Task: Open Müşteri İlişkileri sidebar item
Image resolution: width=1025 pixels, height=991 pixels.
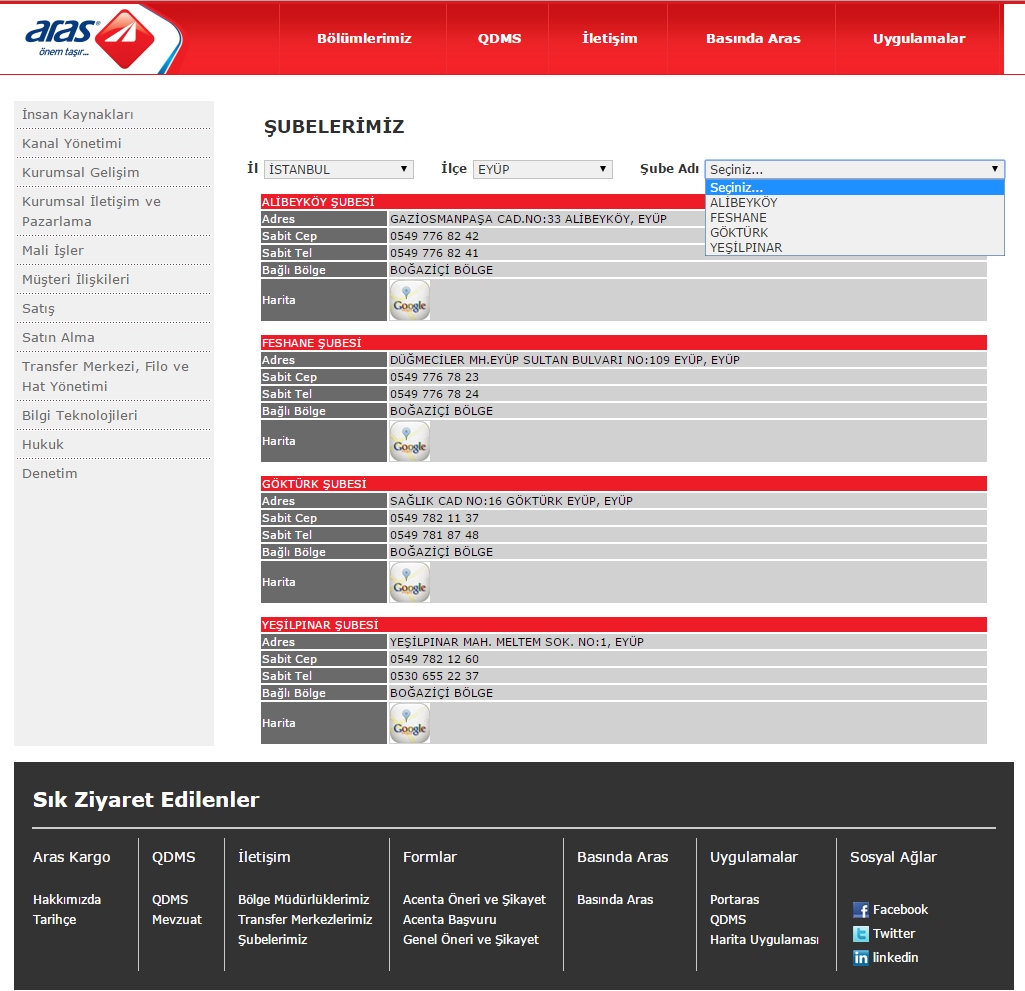Action: 76,279
